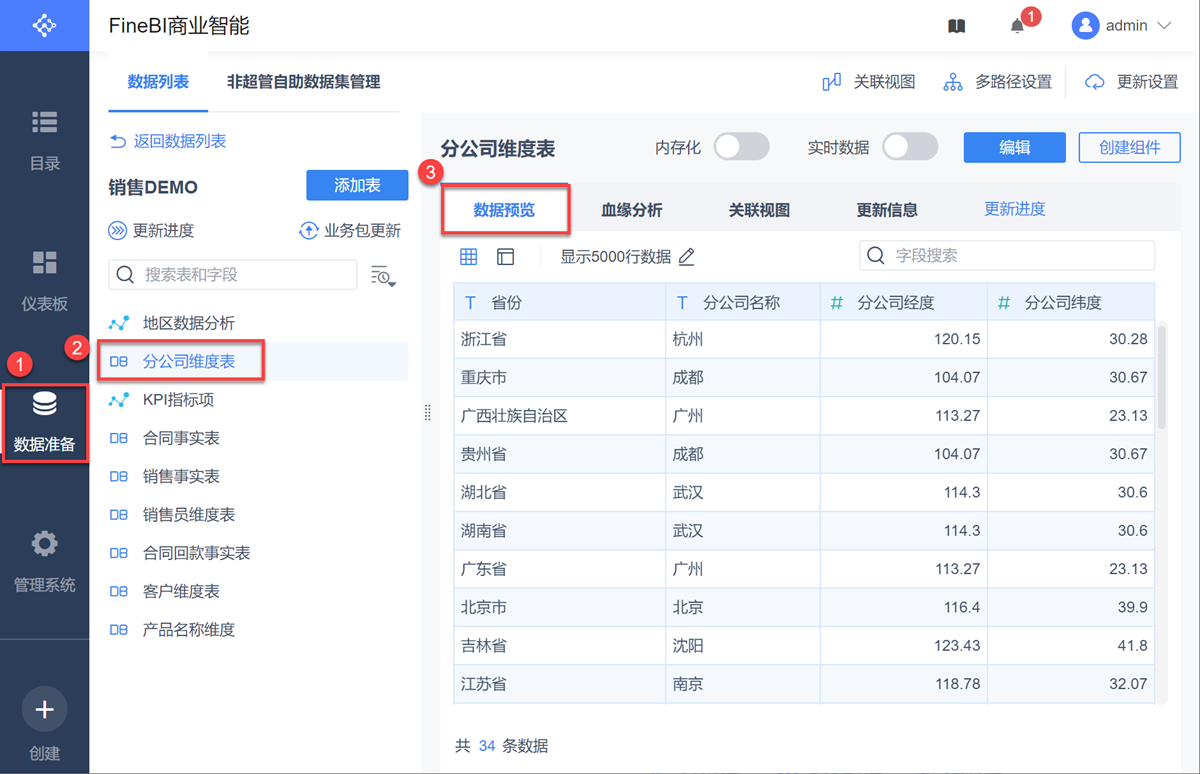Click the data table vertical scrollbar

click(1161, 376)
